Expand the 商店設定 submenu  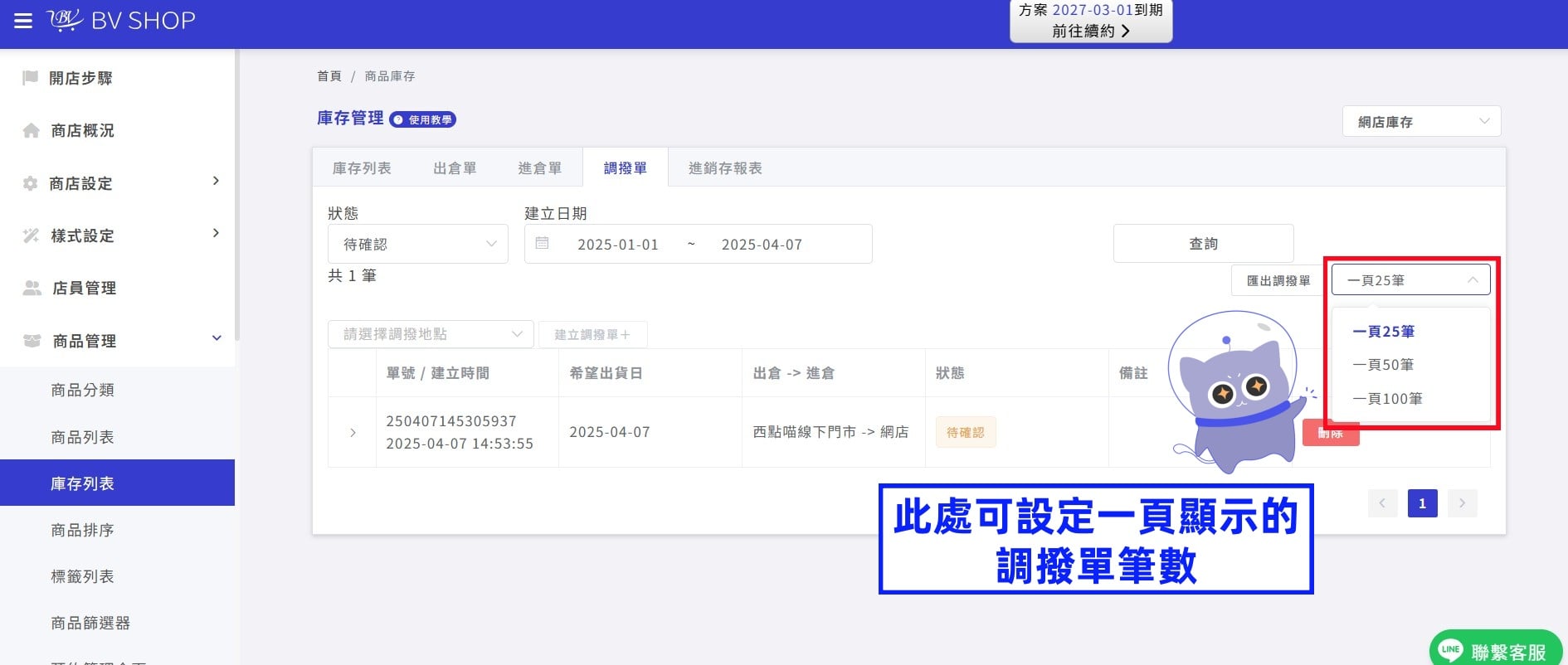(216, 181)
